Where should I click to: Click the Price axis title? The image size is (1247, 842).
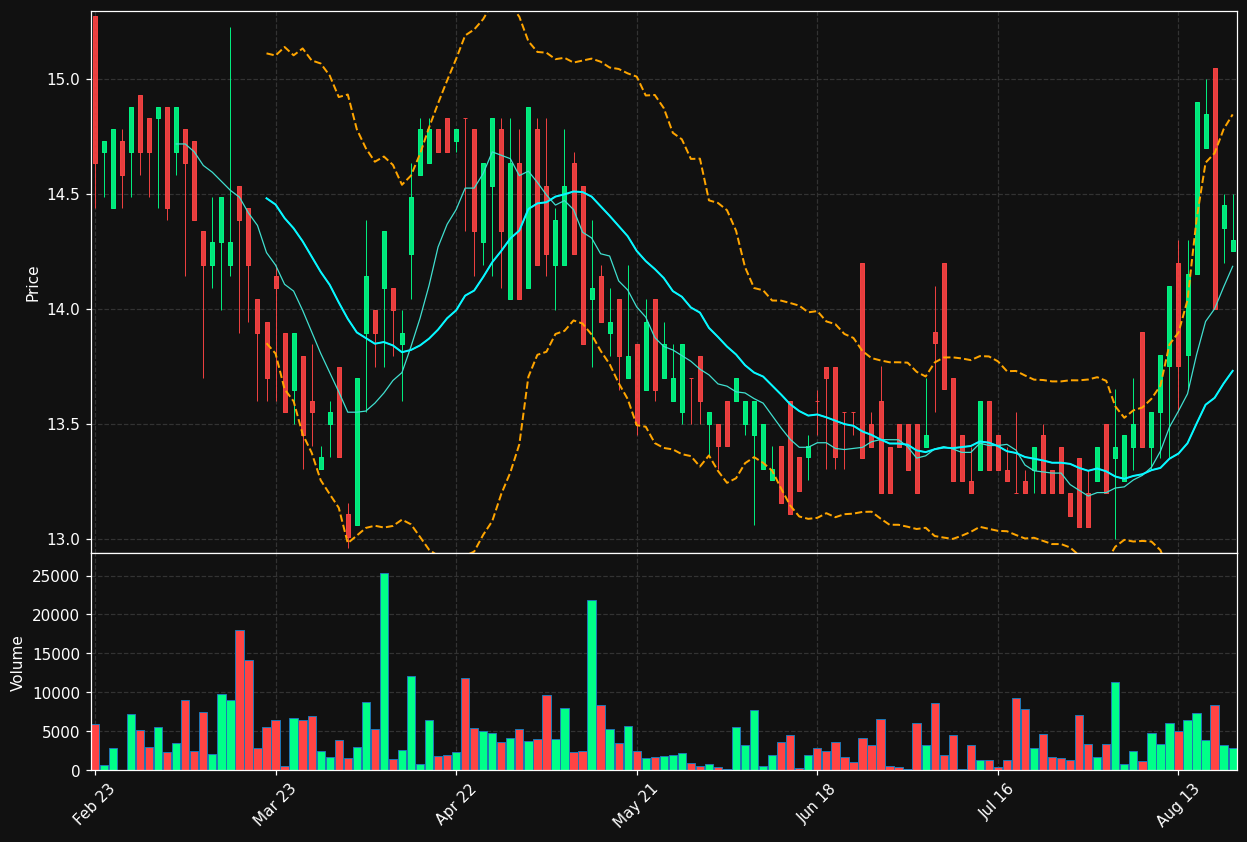[x=32, y=283]
